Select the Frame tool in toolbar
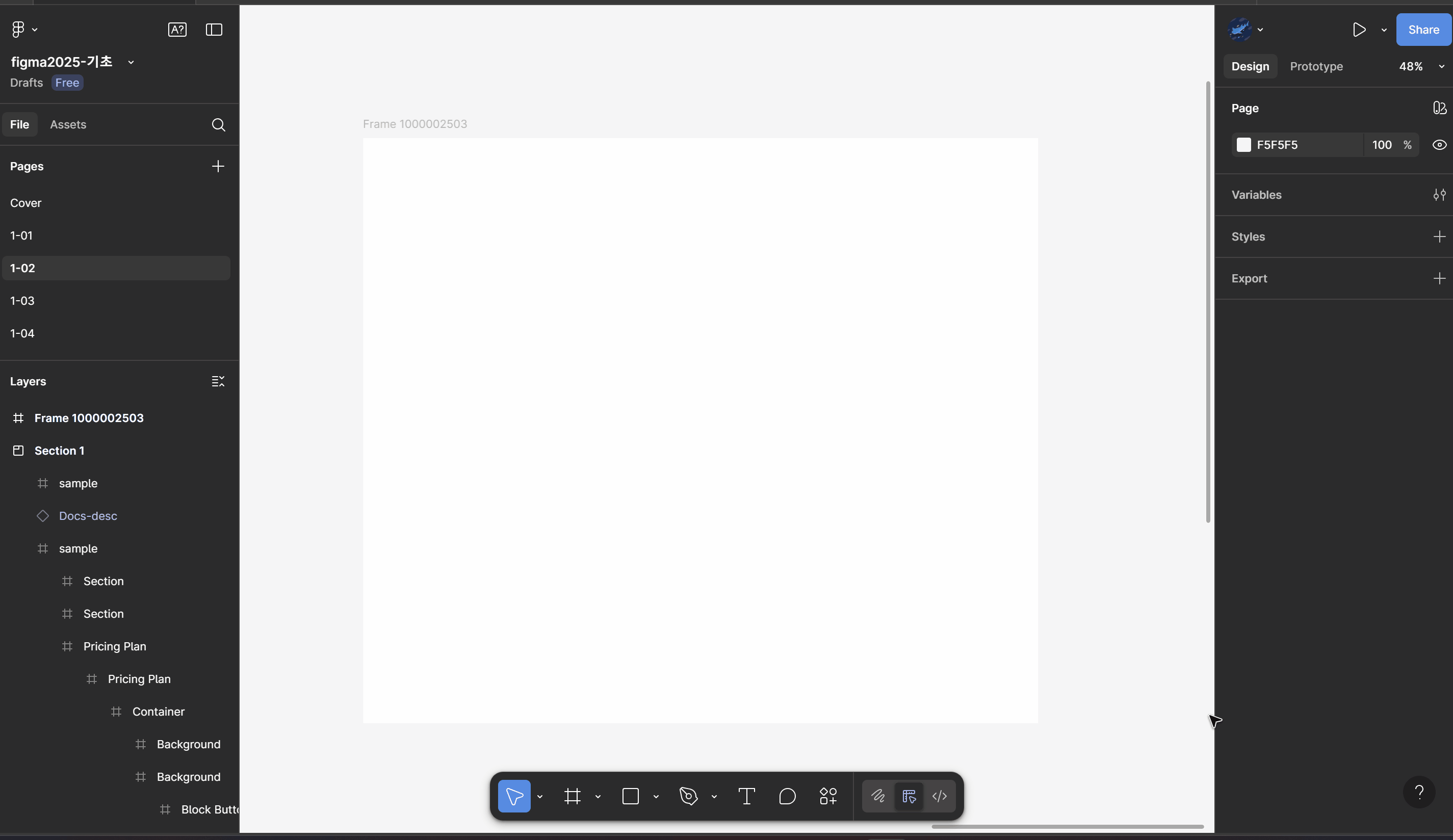 (572, 796)
